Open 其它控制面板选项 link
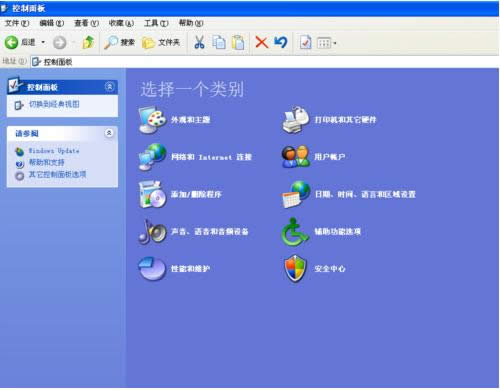The width and height of the screenshot is (500, 390). [x=58, y=174]
